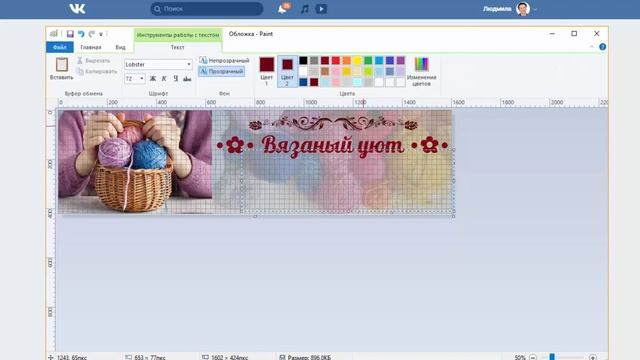
Task: Click Людмила profile avatar
Action: (523, 9)
